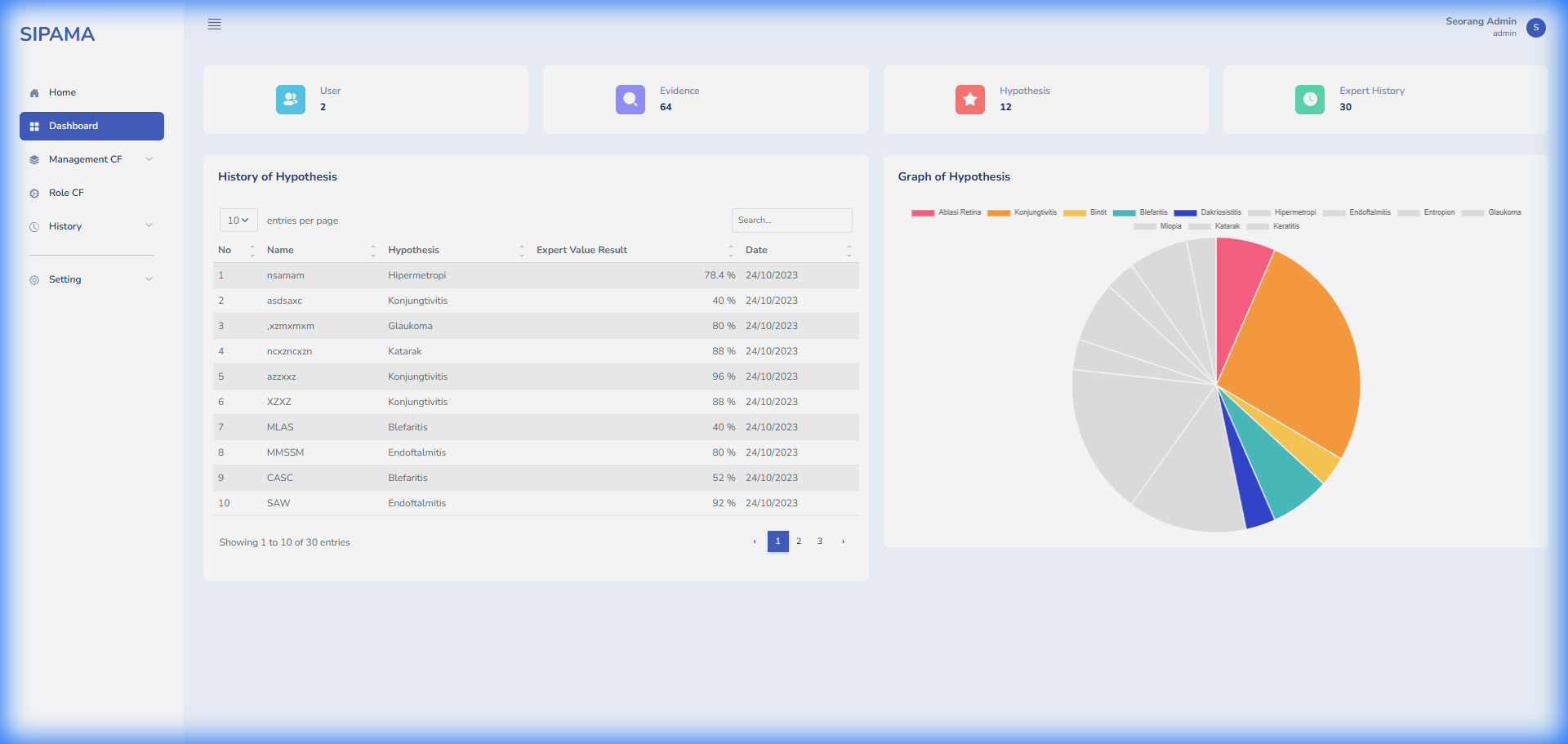Click the hamburger menu icon
Image resolution: width=1568 pixels, height=744 pixels.
(x=214, y=24)
